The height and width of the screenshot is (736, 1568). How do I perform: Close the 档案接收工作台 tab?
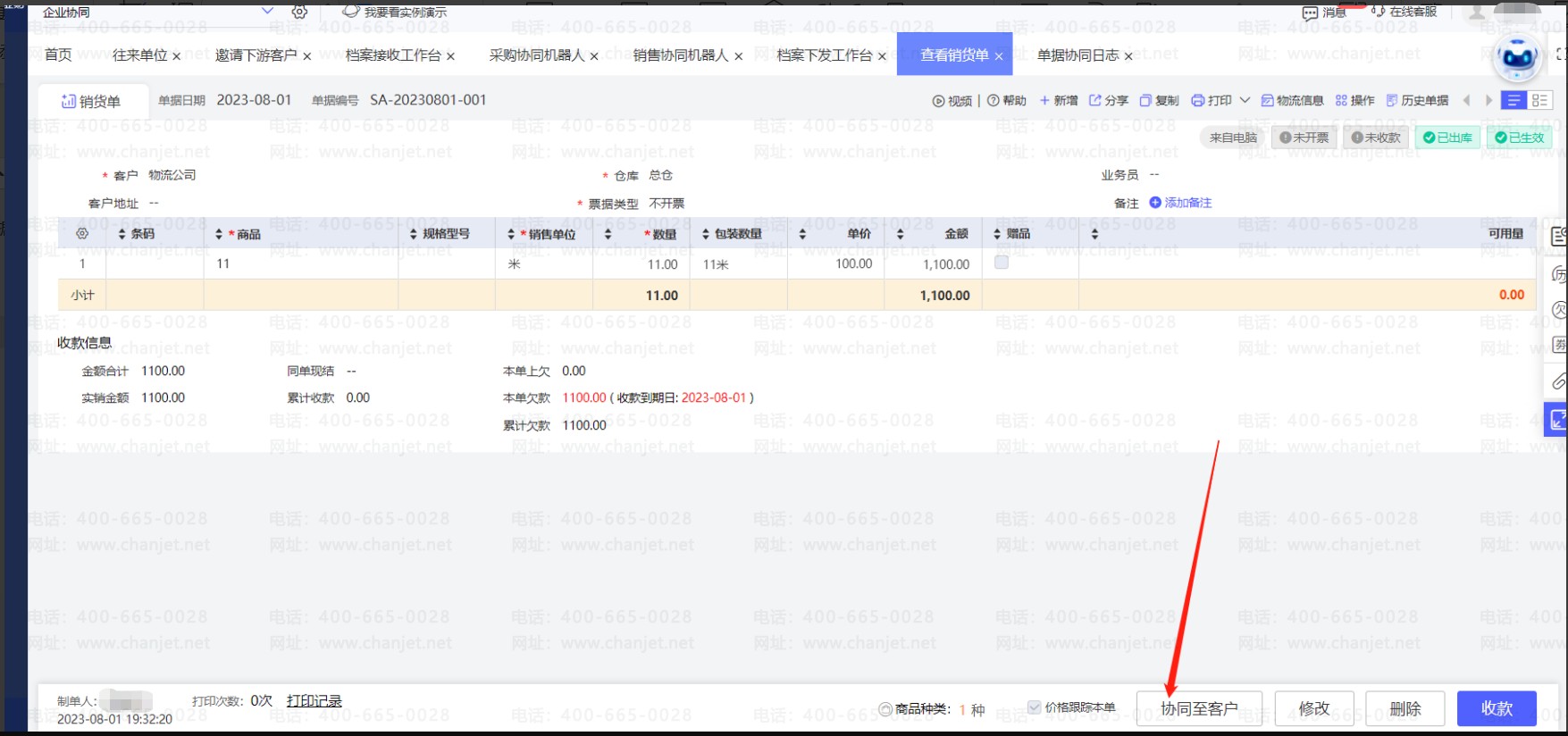point(451,56)
